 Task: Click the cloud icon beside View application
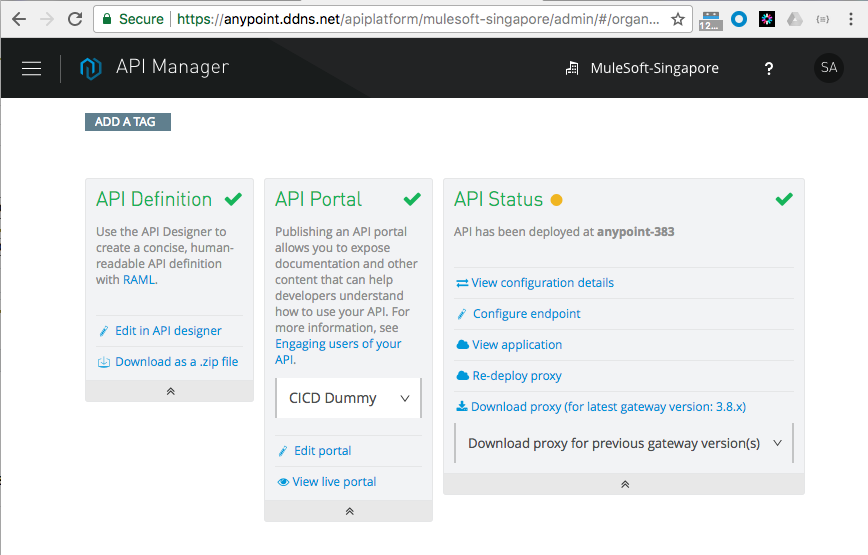(462, 345)
